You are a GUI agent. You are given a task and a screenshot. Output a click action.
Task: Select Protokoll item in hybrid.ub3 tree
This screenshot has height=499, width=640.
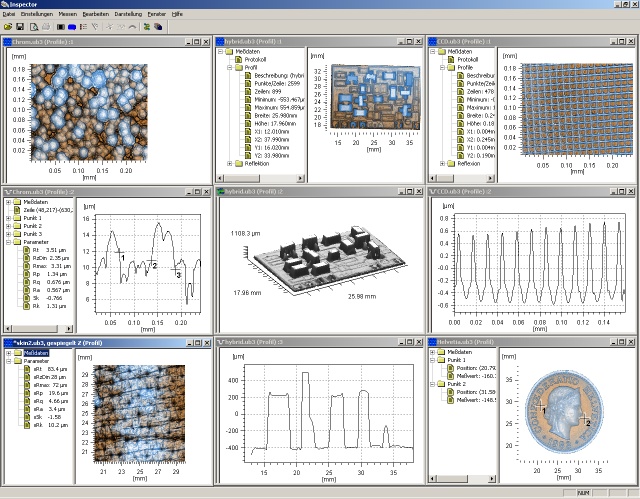[254, 60]
